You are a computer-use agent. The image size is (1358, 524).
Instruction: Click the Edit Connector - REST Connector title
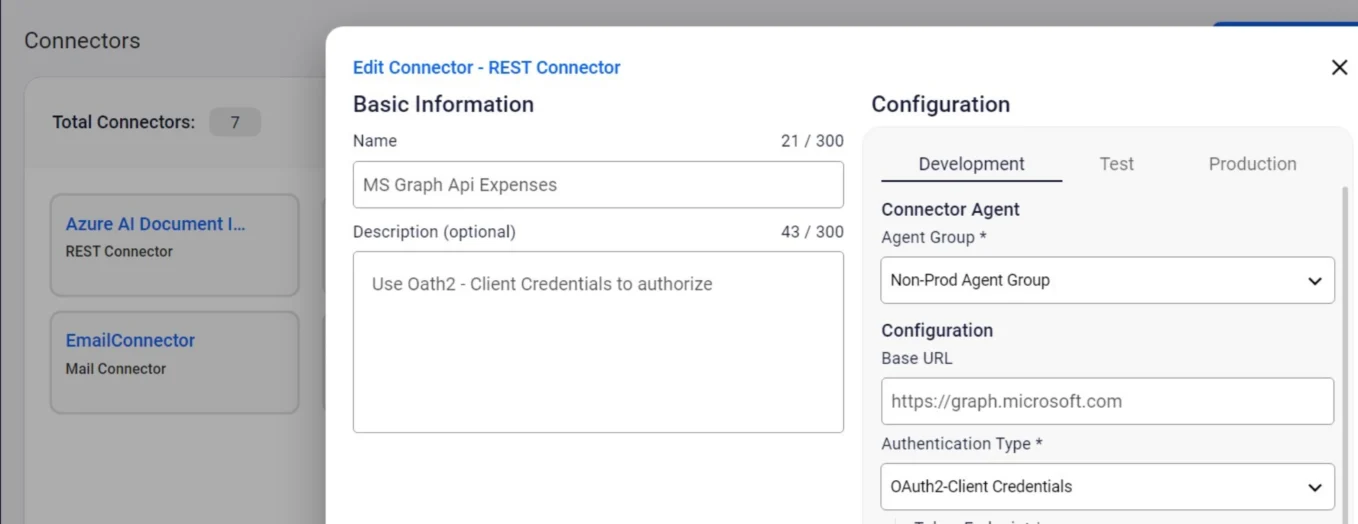point(486,67)
